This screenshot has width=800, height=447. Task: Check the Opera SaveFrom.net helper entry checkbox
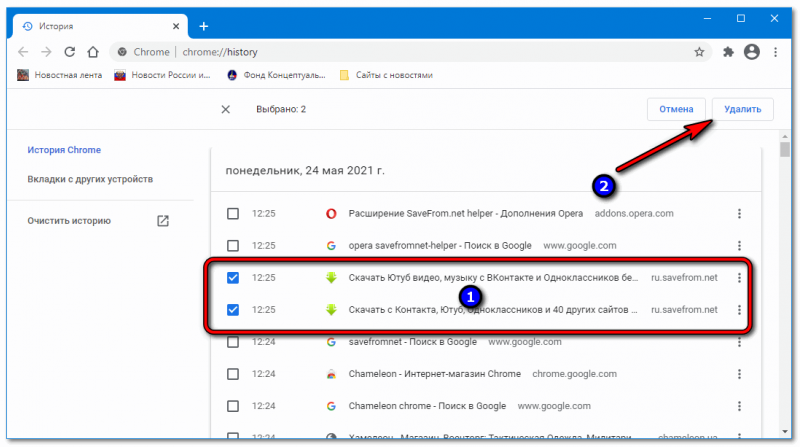click(x=233, y=214)
